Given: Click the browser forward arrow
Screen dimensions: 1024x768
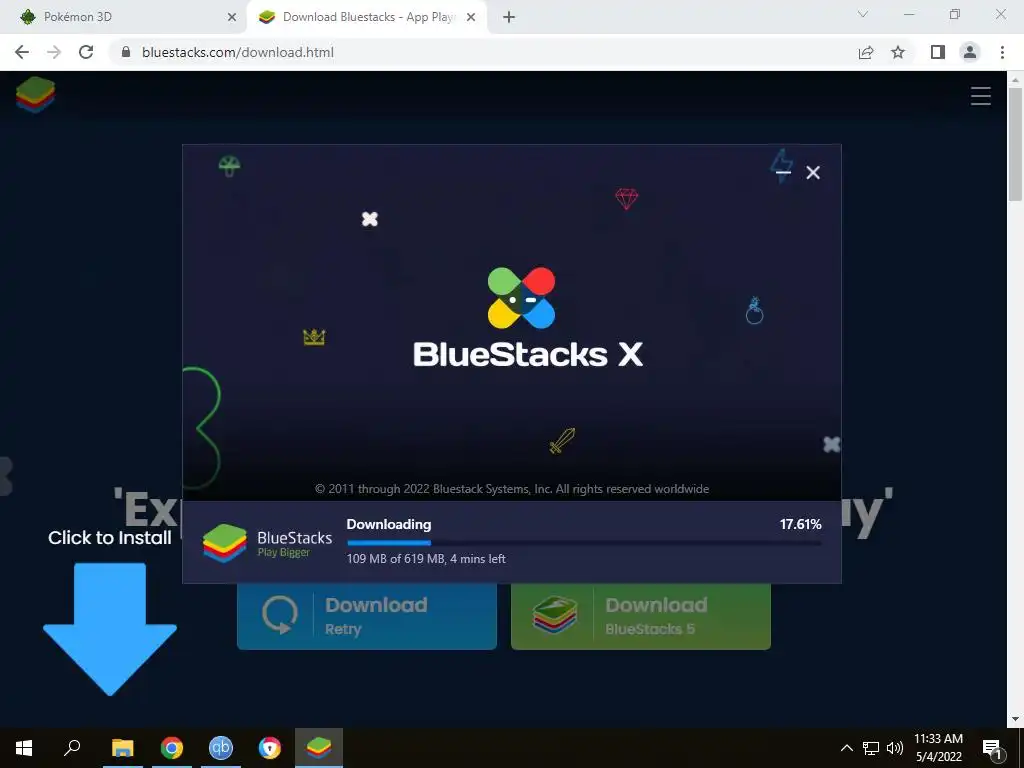Looking at the screenshot, I should tap(54, 52).
